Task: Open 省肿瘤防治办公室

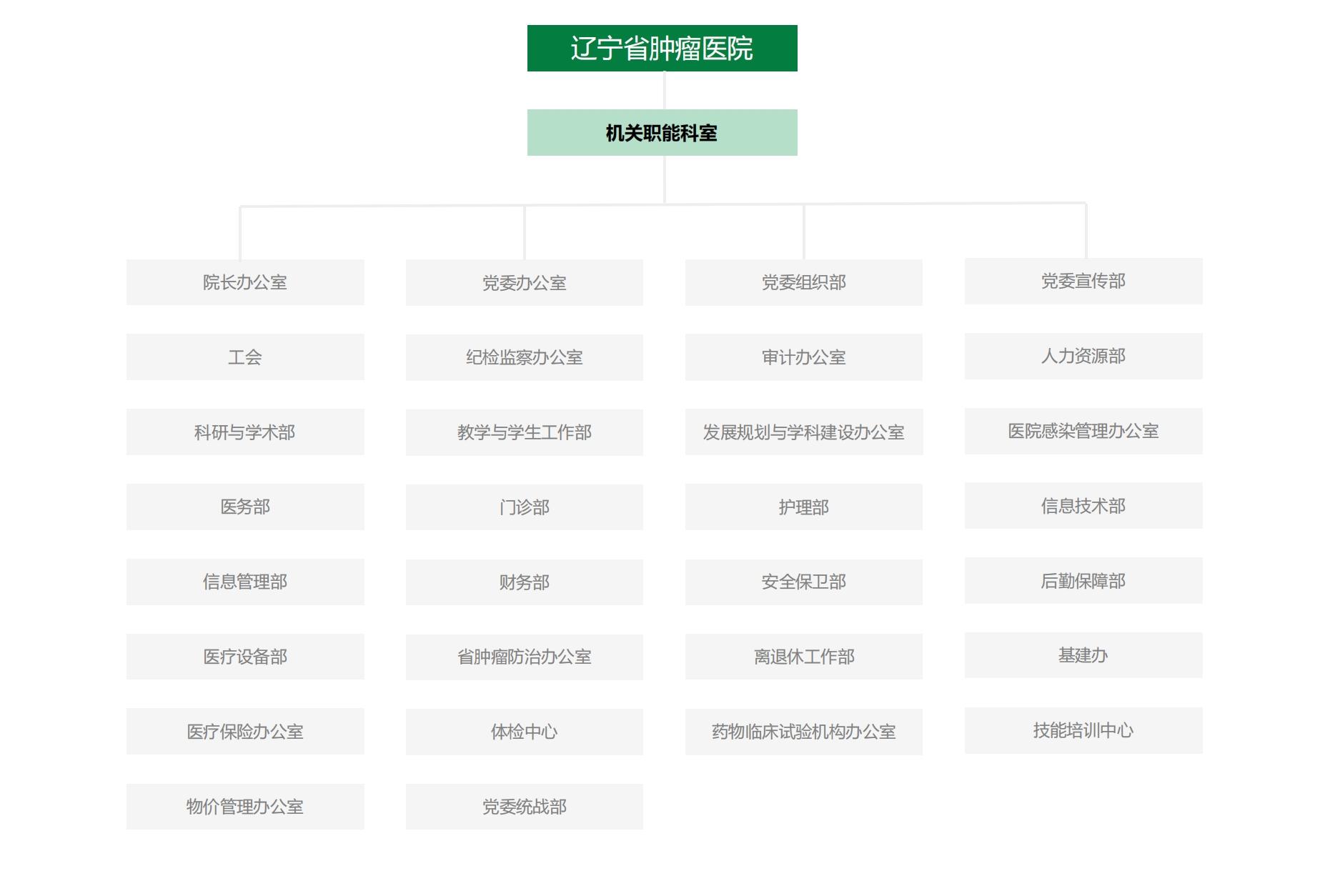Action: tap(525, 657)
